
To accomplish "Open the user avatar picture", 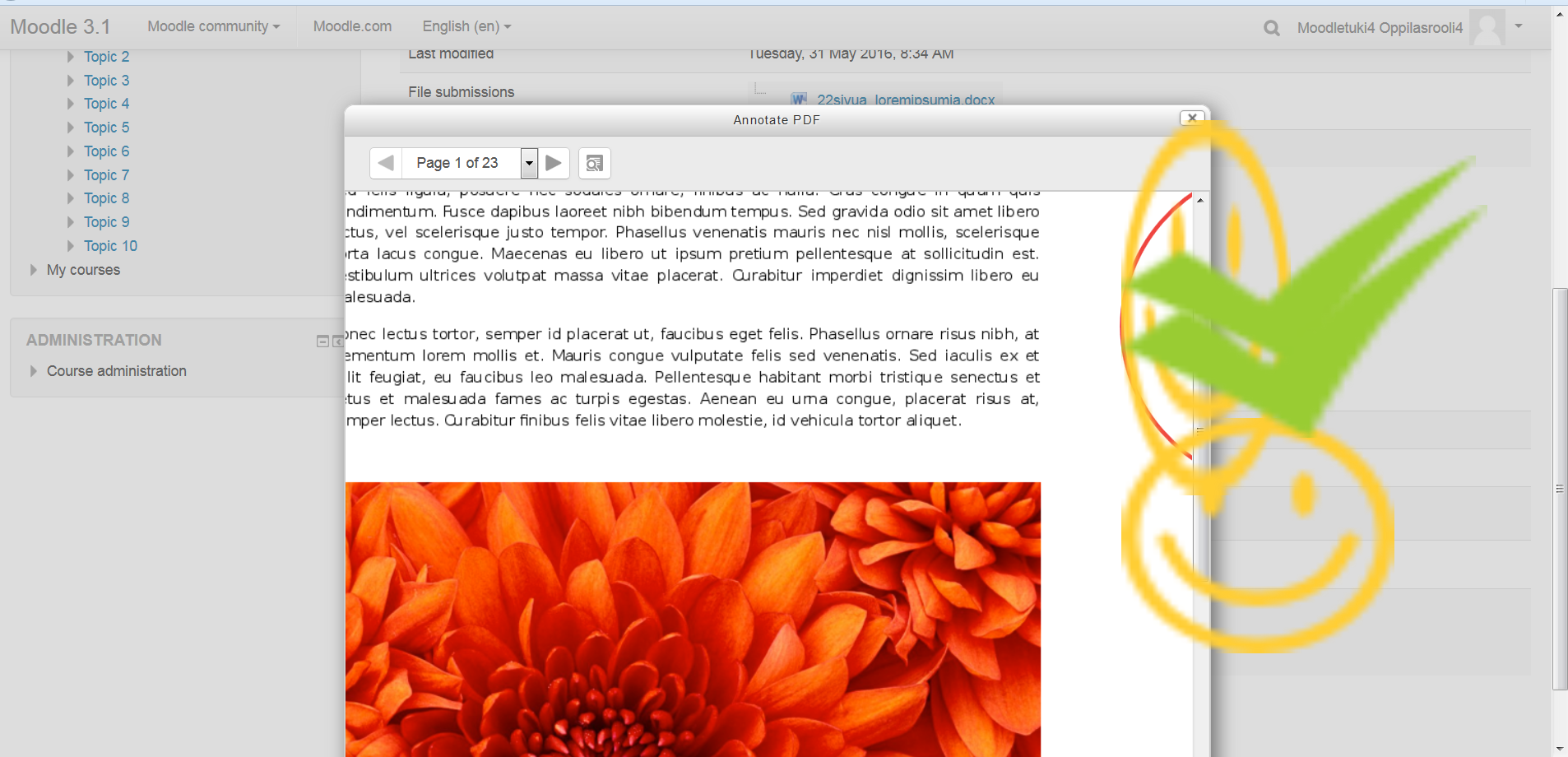I will [1487, 27].
